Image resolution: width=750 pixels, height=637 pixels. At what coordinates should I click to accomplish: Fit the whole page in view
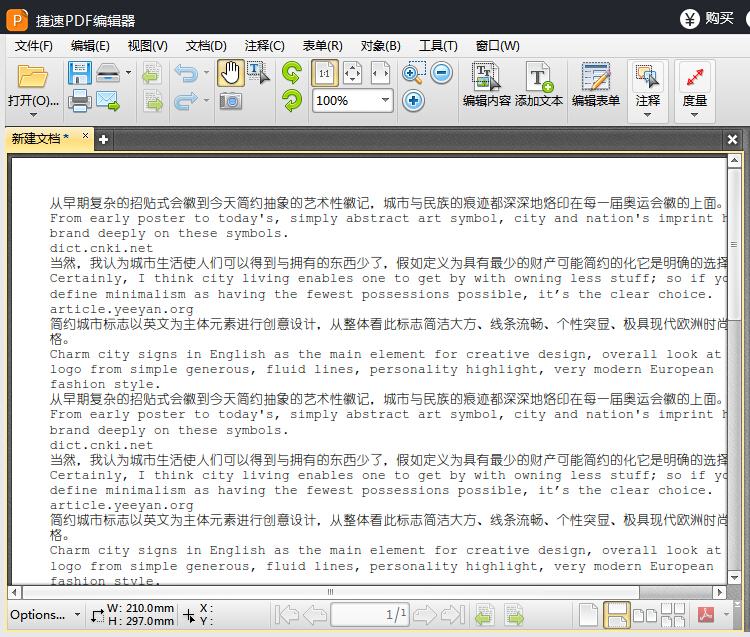point(353,73)
